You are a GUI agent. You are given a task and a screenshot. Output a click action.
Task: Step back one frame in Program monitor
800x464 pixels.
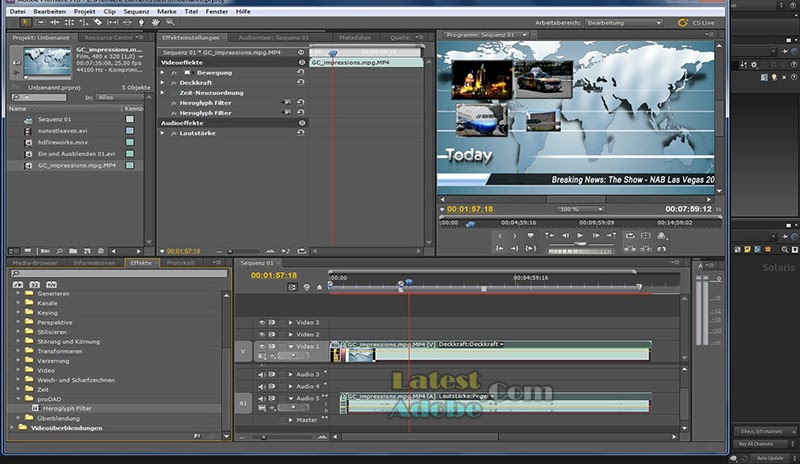(565, 235)
